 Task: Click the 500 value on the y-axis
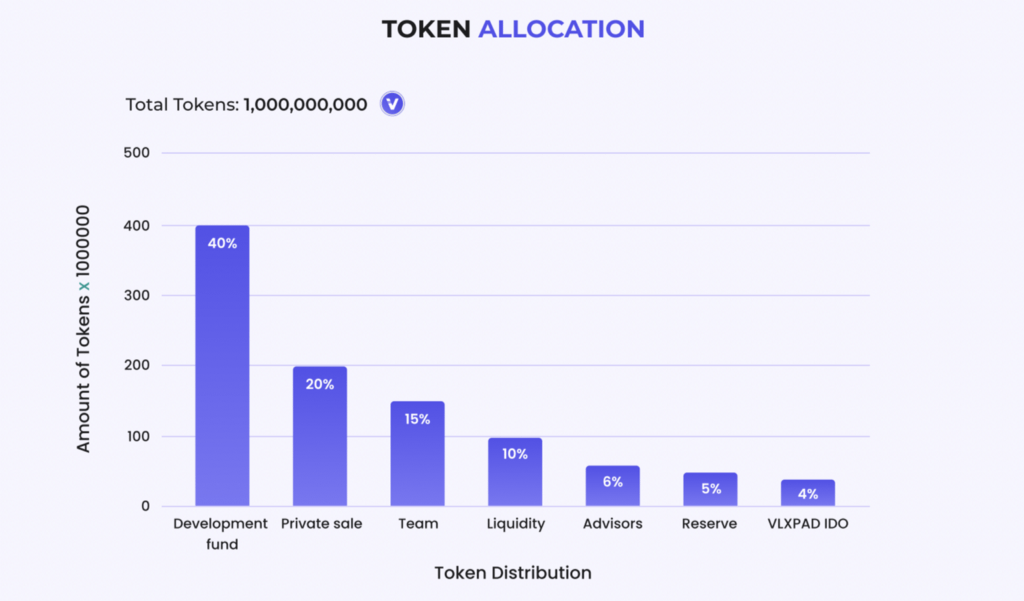tap(137, 153)
